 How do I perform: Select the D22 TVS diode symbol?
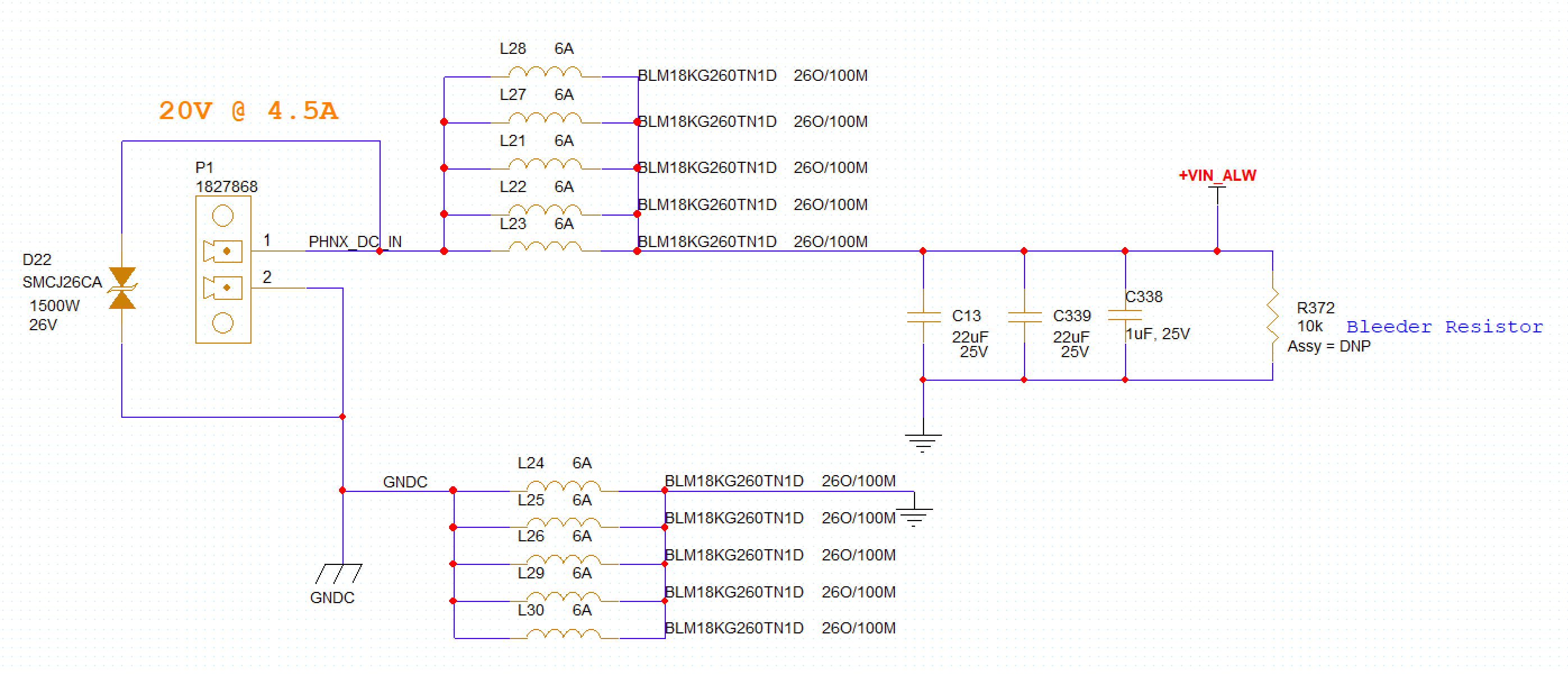(122, 288)
